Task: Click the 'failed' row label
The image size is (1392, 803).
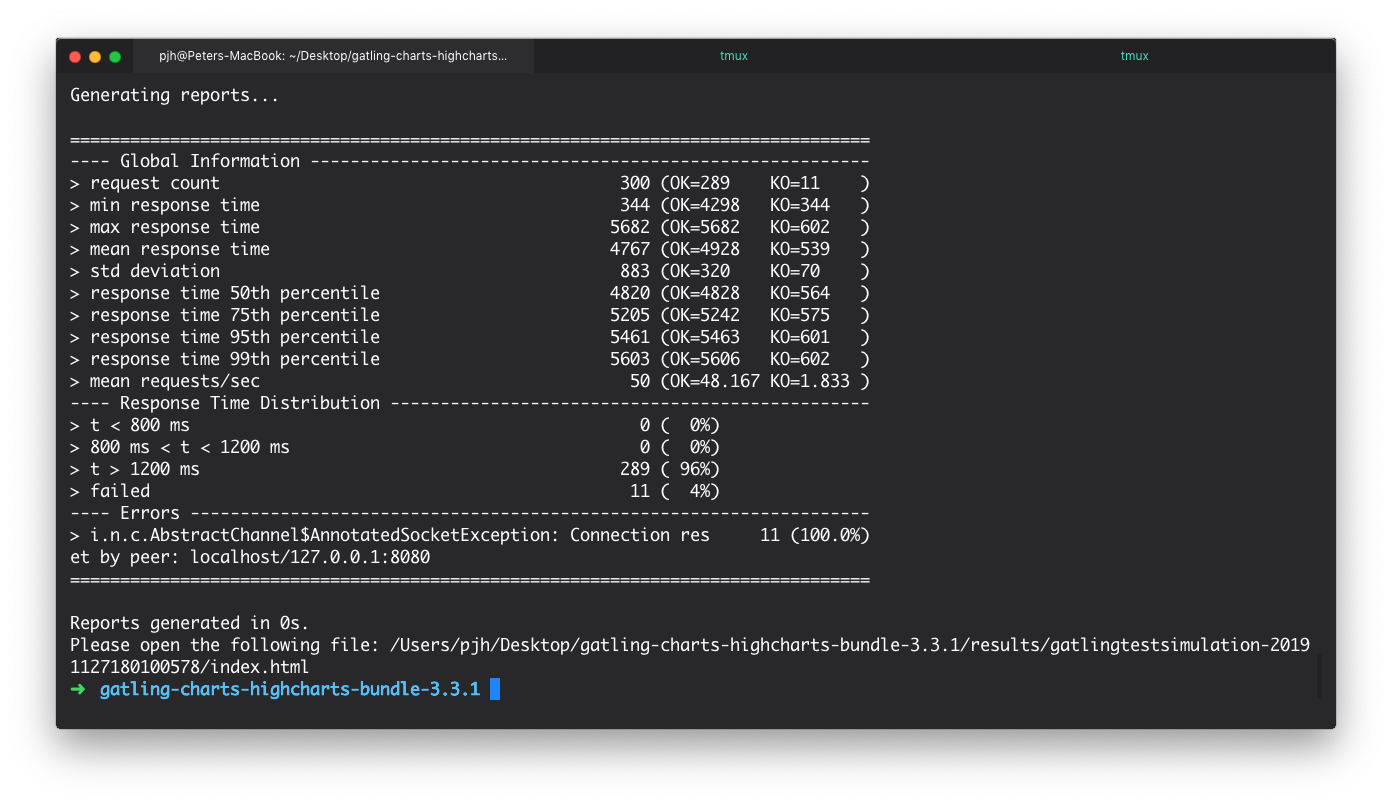Action: point(120,491)
